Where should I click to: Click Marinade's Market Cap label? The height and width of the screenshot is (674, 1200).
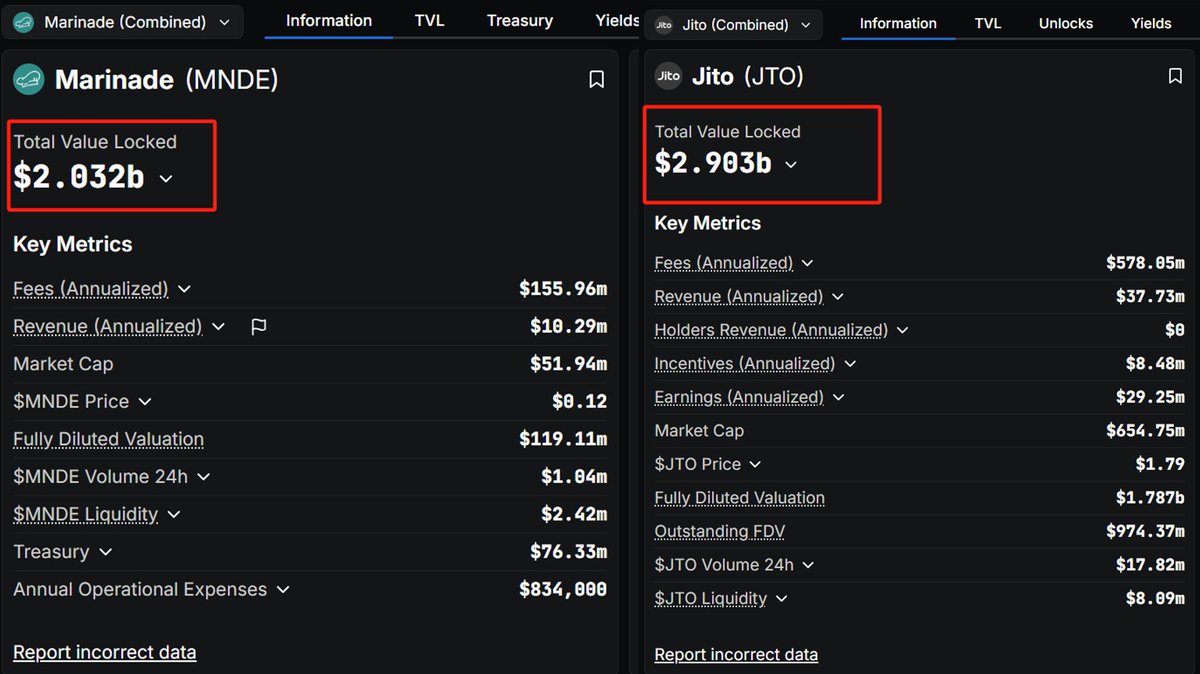point(63,364)
